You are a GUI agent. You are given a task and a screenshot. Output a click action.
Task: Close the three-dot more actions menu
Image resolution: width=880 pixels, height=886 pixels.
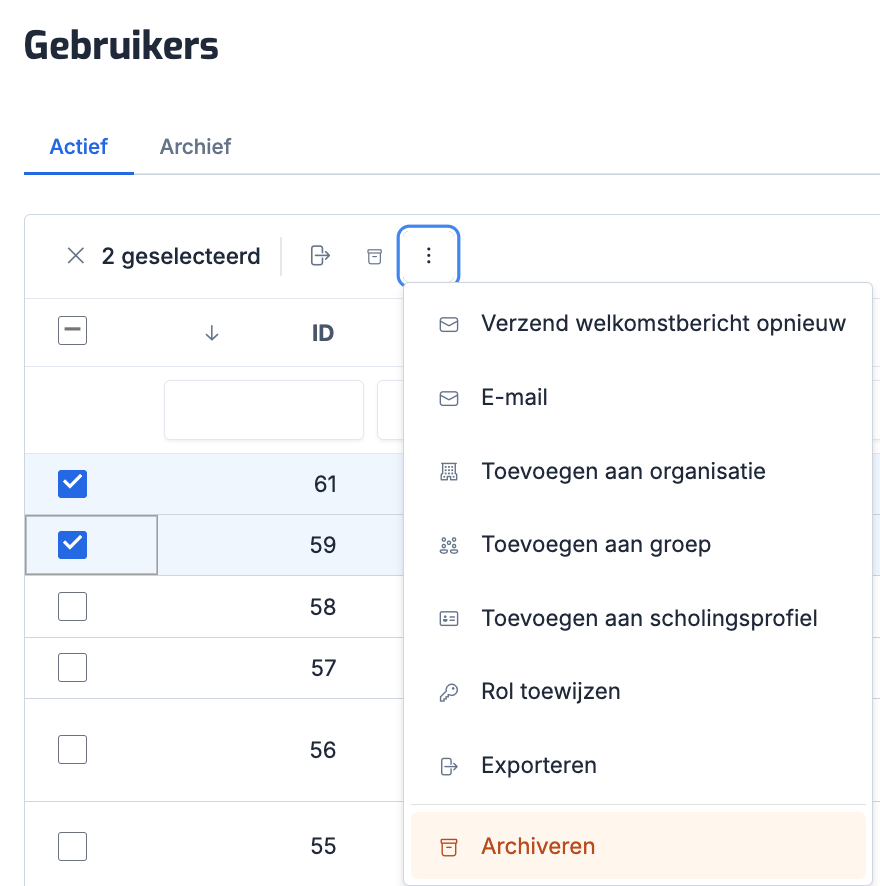pos(429,256)
